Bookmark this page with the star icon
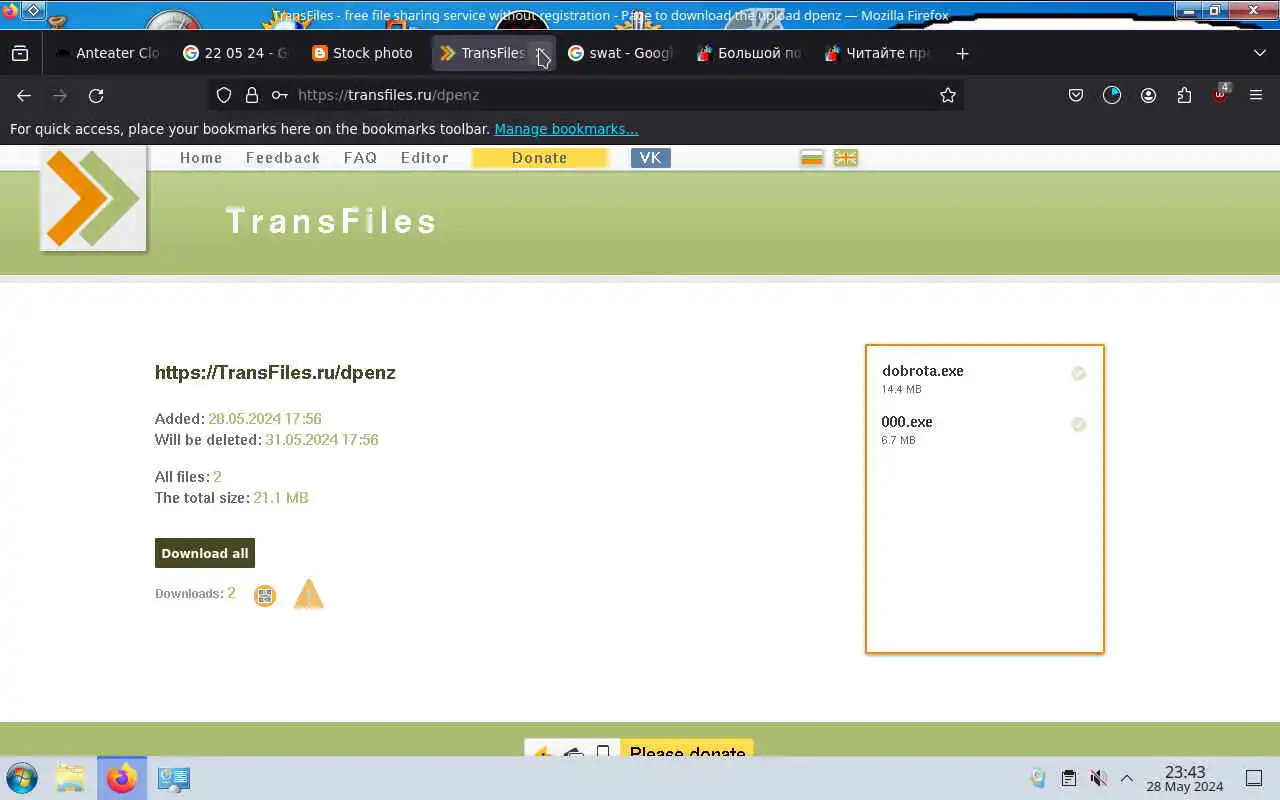 (948, 95)
